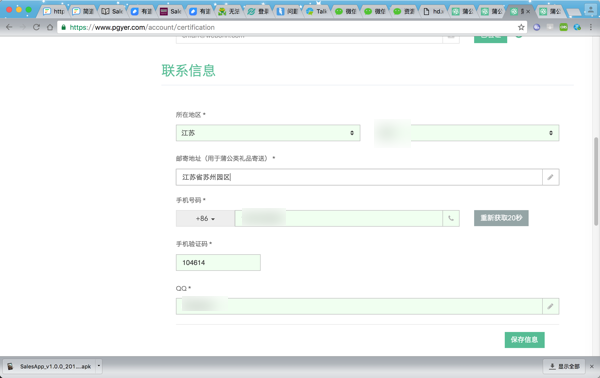The image size is (600, 378).
Task: Click the mailing address field 江苏省苏州园区
Action: click(359, 177)
